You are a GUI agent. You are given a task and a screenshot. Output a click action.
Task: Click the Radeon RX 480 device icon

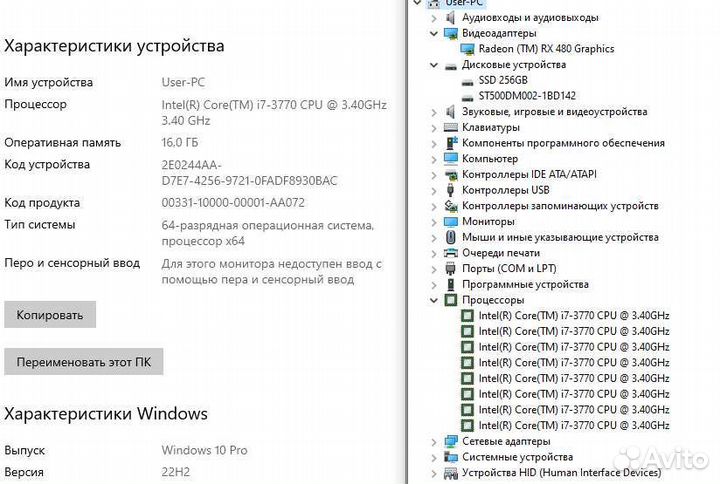[467, 49]
